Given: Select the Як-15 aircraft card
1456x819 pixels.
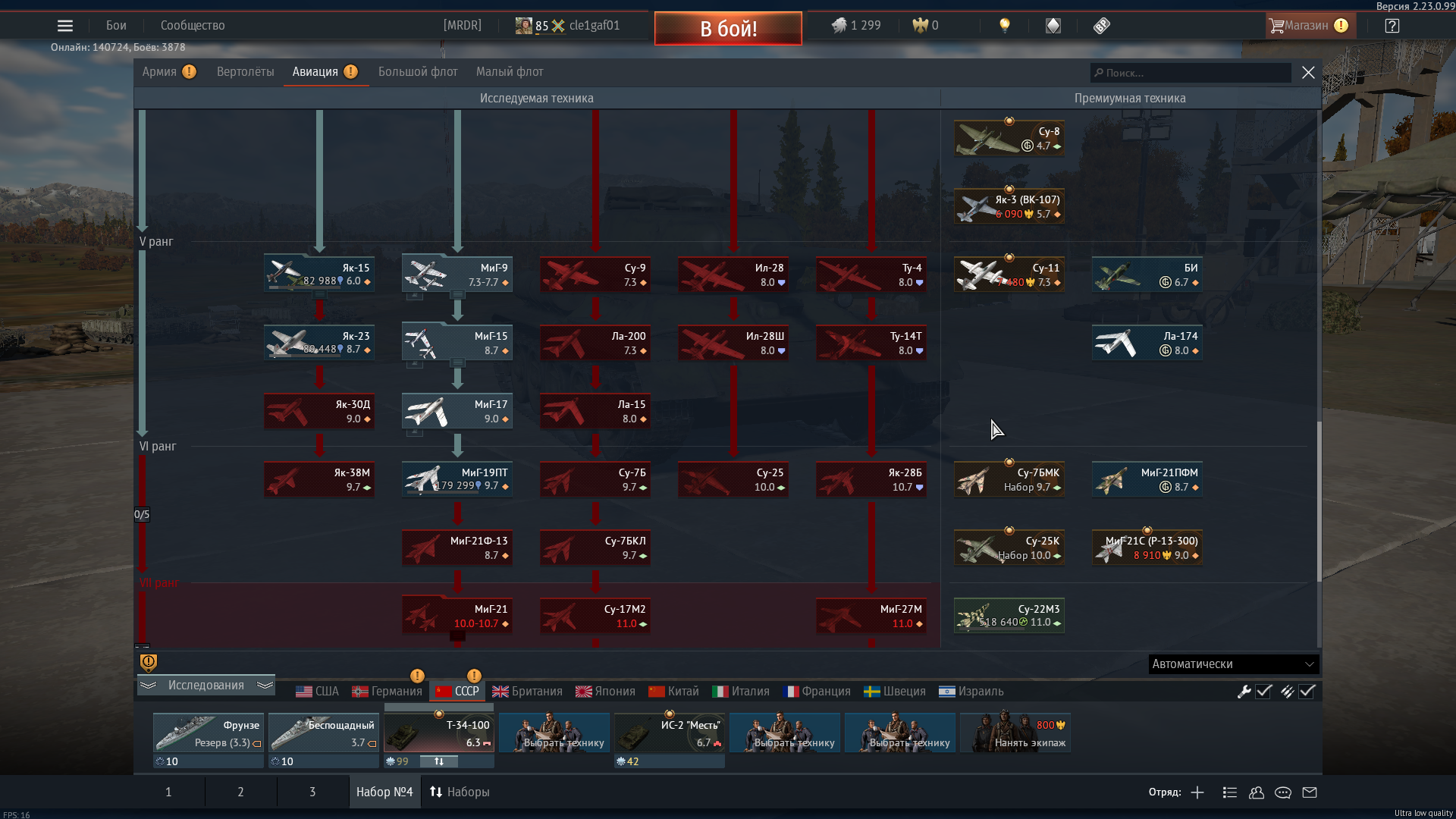Looking at the screenshot, I should (319, 274).
